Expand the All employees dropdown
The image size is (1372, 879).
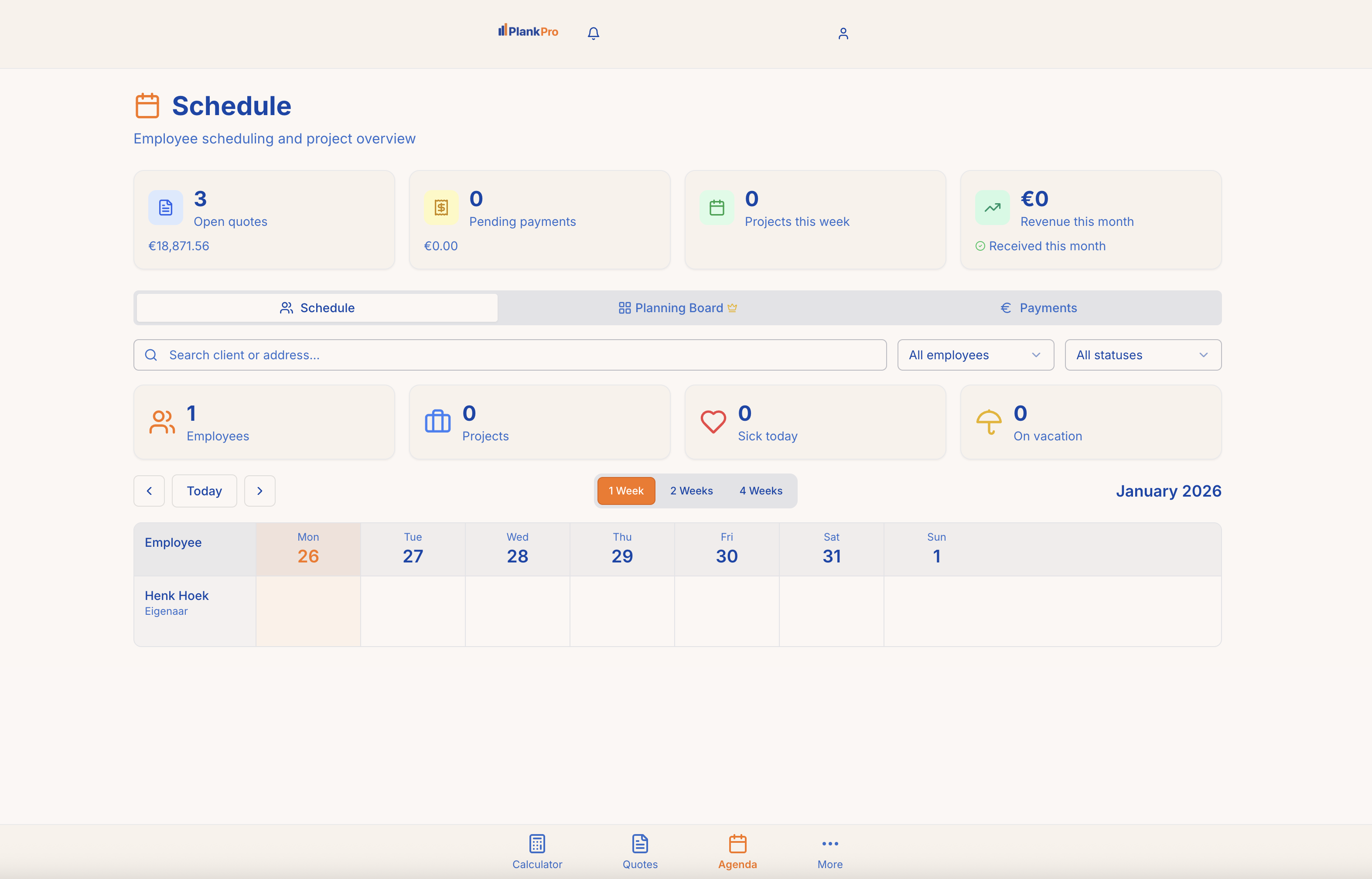point(975,355)
